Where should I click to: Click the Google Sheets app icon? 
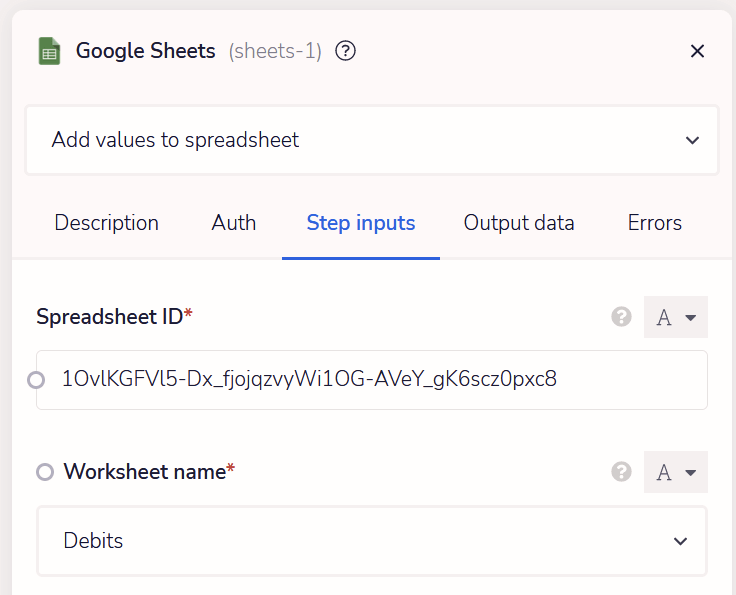click(x=49, y=51)
